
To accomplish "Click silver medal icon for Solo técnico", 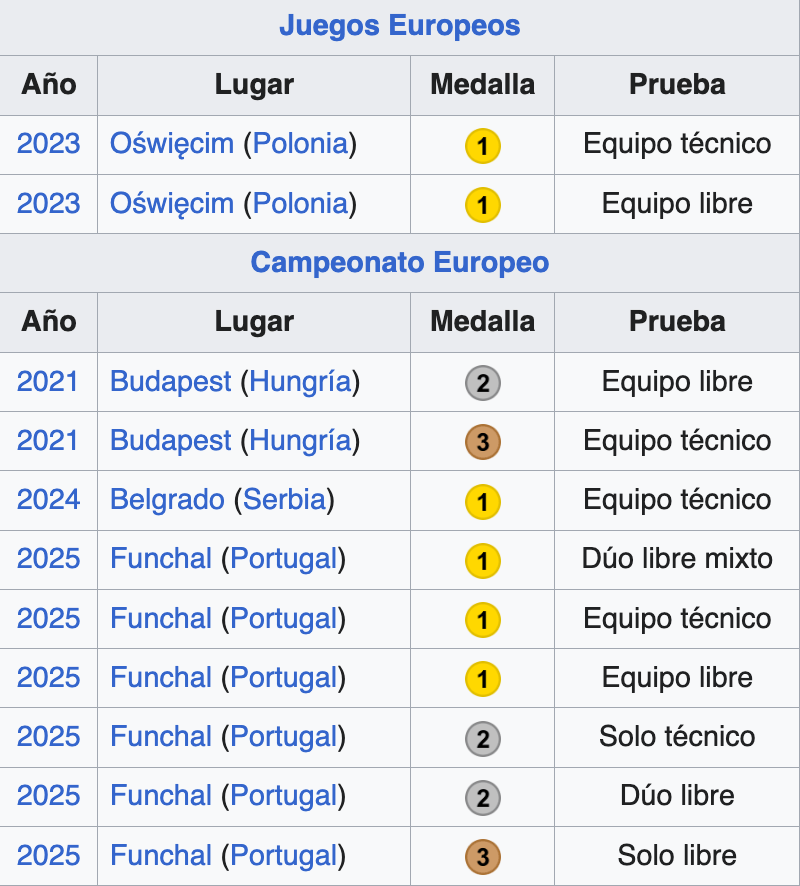I will coord(482,738).
